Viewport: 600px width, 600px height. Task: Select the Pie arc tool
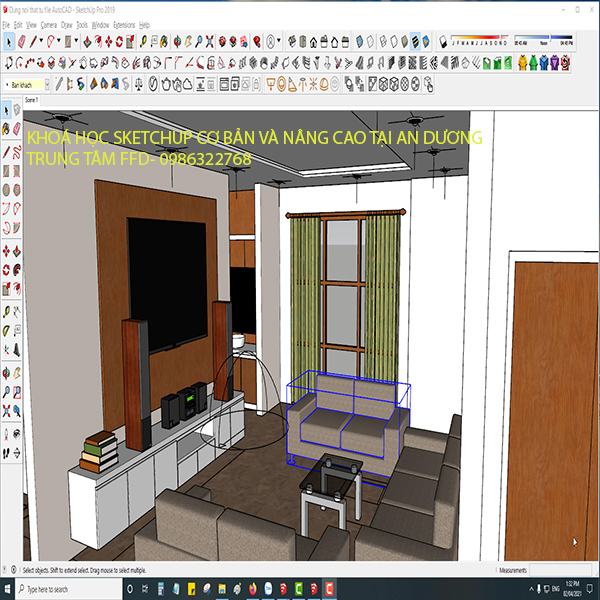[17, 228]
